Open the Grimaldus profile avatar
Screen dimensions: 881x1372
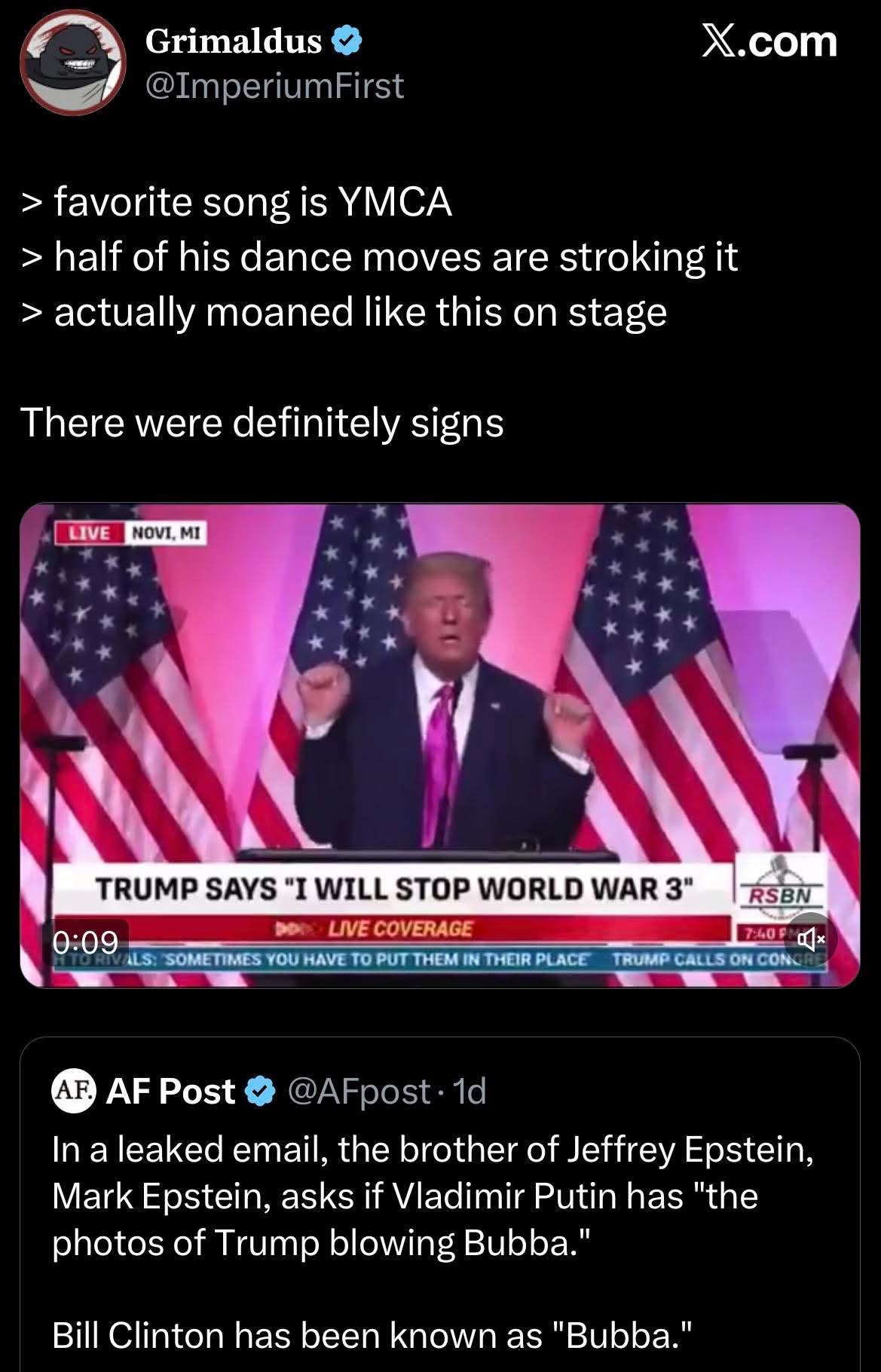[x=72, y=62]
